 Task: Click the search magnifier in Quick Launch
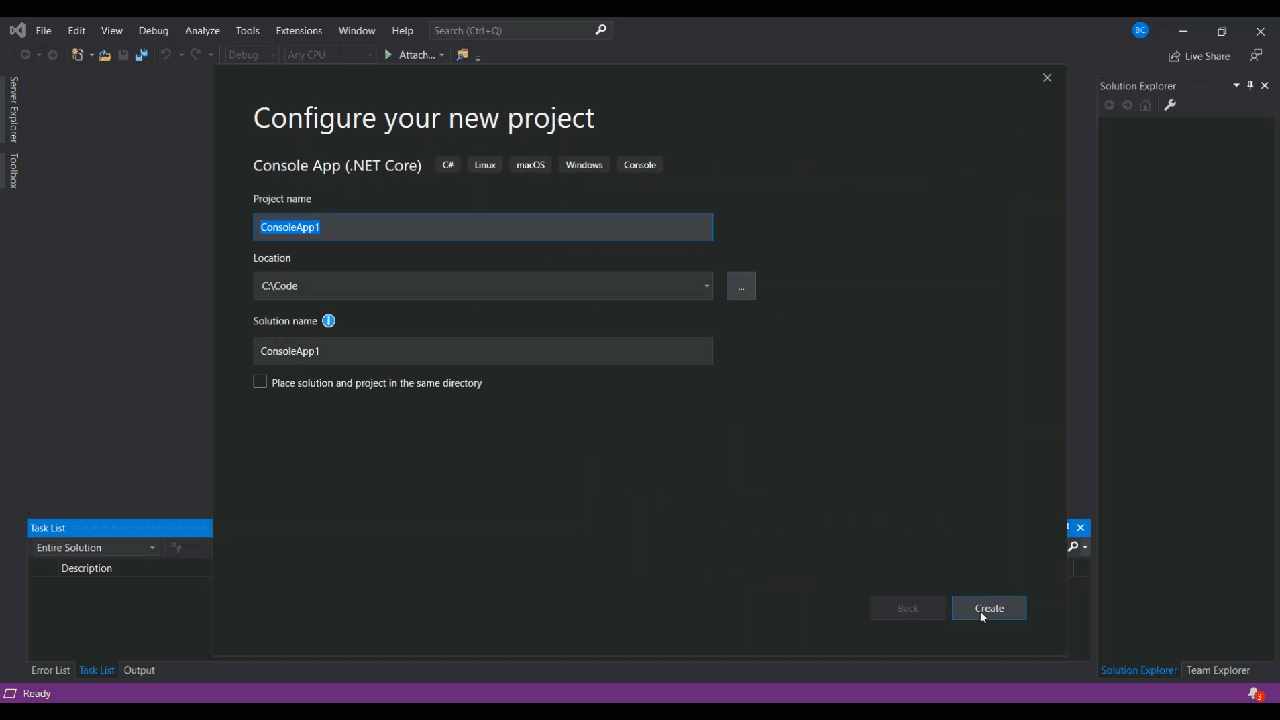601,30
